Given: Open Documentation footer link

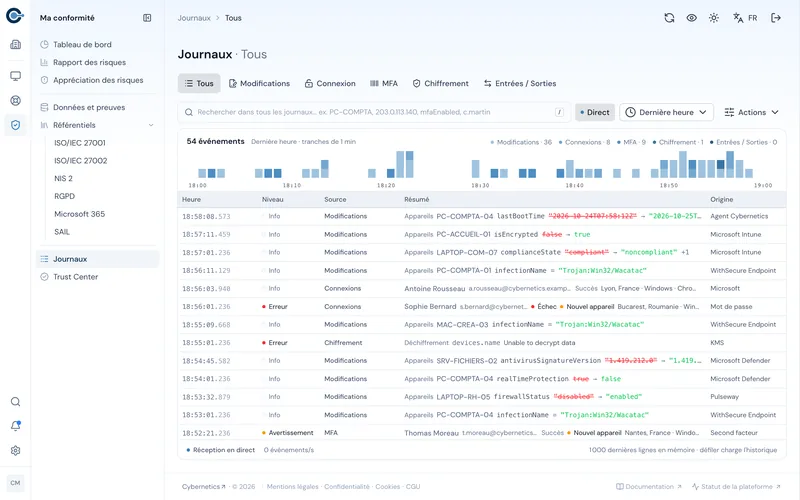Looking at the screenshot, I should click(648, 487).
